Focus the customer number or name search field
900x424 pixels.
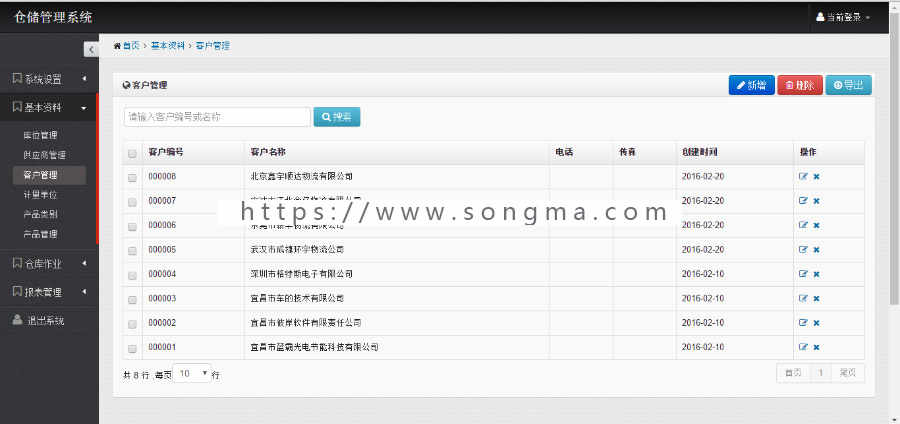click(x=218, y=117)
